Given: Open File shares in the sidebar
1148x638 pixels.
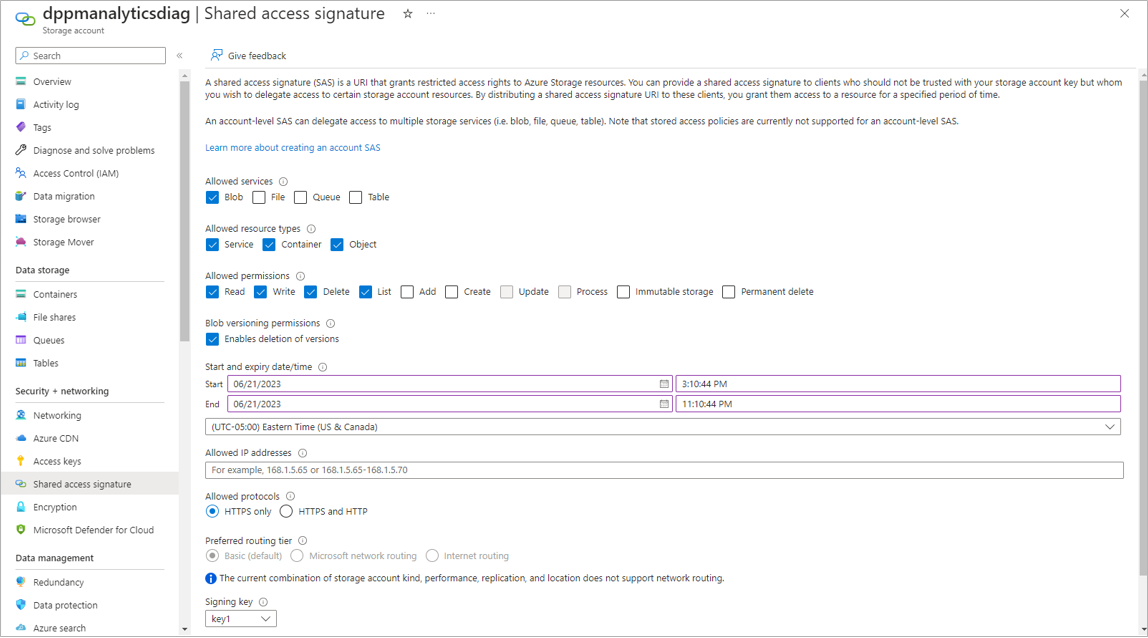Looking at the screenshot, I should point(54,317).
